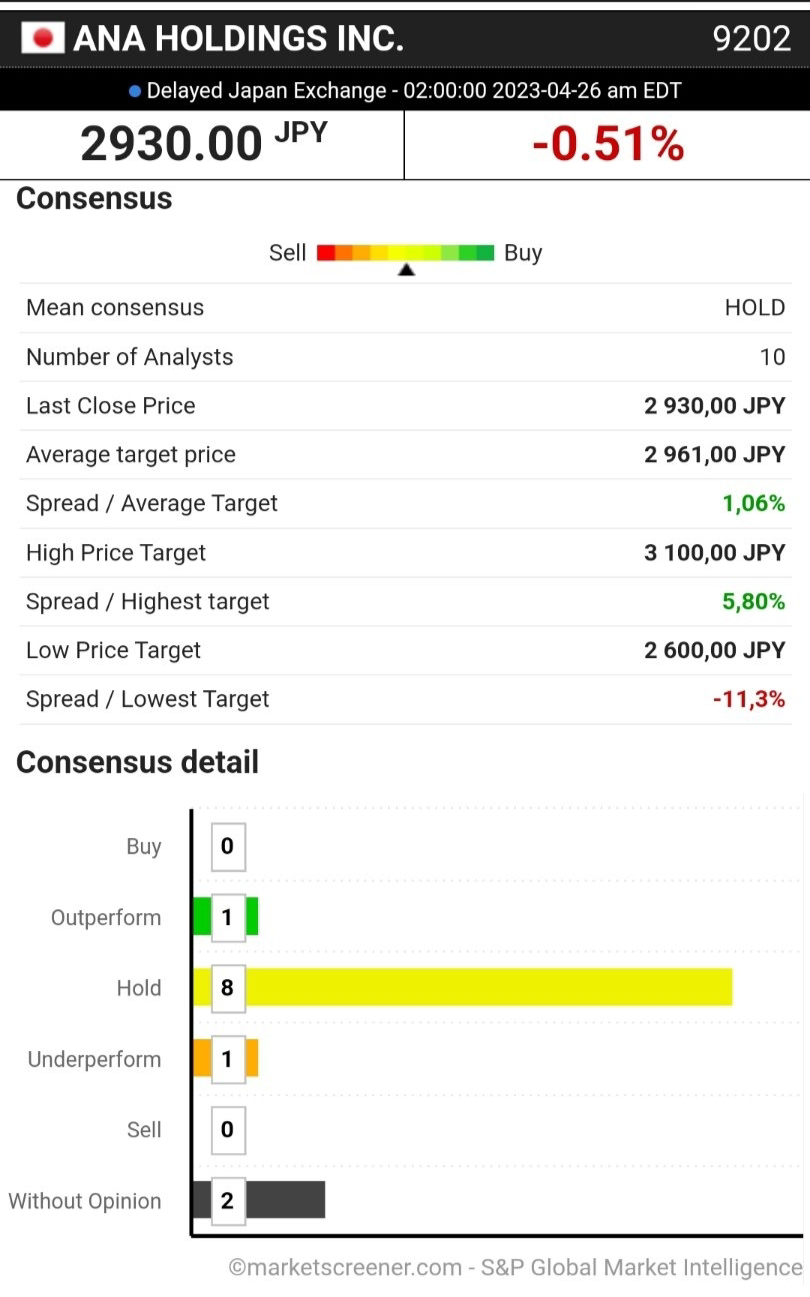Click the orange Underperform bar
Viewport: 810px width, 1297px height.
(252, 1058)
